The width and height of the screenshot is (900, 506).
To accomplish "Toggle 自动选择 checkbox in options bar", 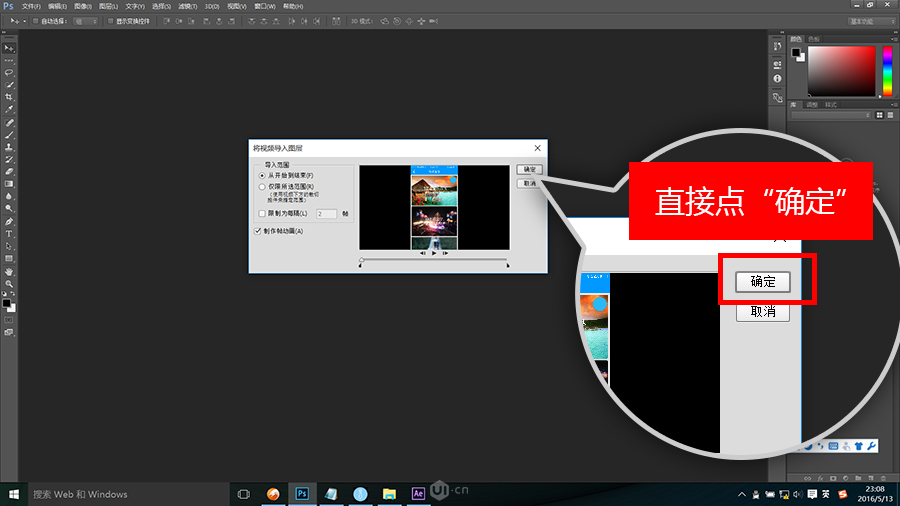I will (36, 21).
